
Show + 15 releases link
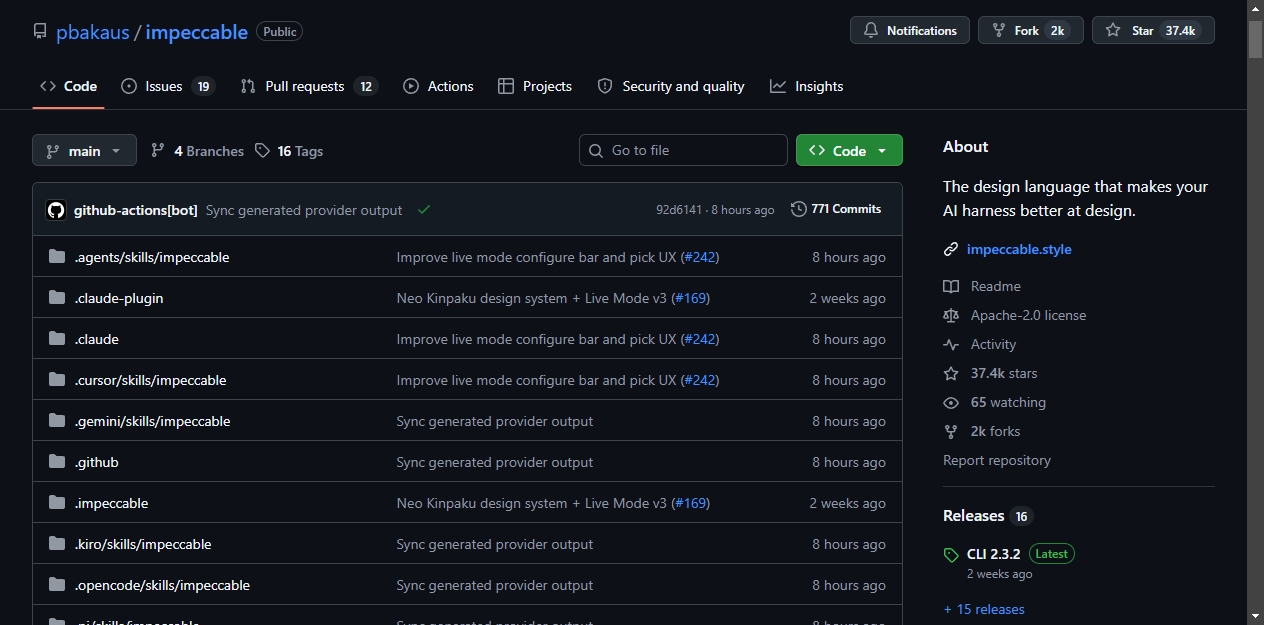(x=984, y=609)
